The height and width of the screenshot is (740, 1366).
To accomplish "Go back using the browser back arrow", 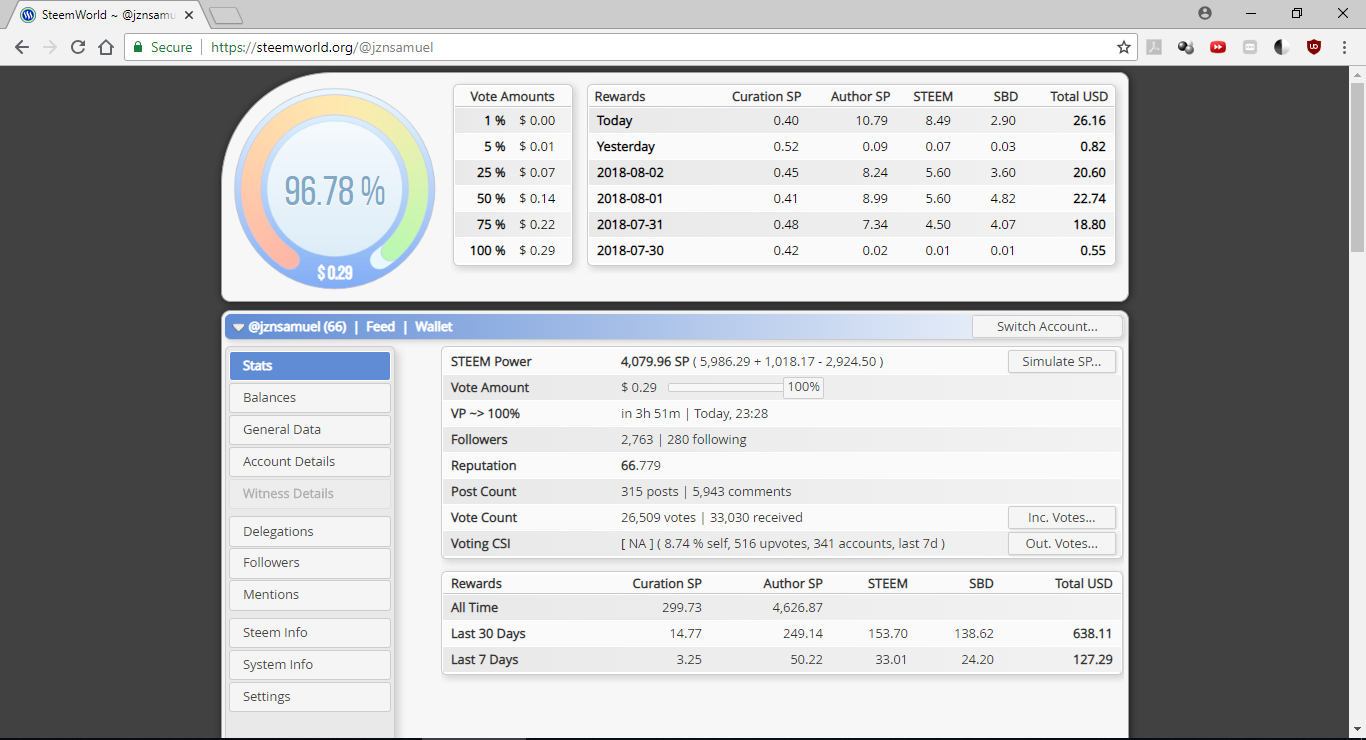I will pos(22,47).
